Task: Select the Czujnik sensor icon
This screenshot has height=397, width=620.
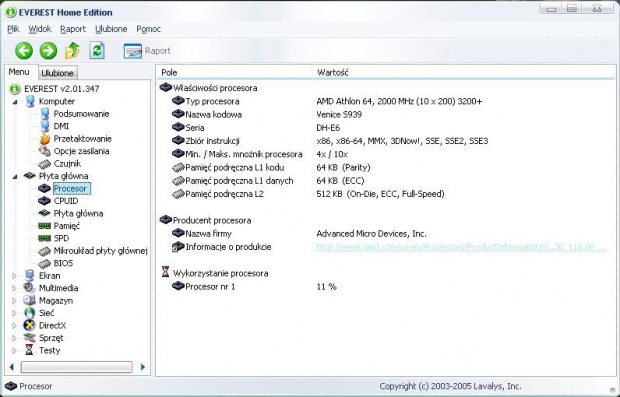Action: (45, 164)
